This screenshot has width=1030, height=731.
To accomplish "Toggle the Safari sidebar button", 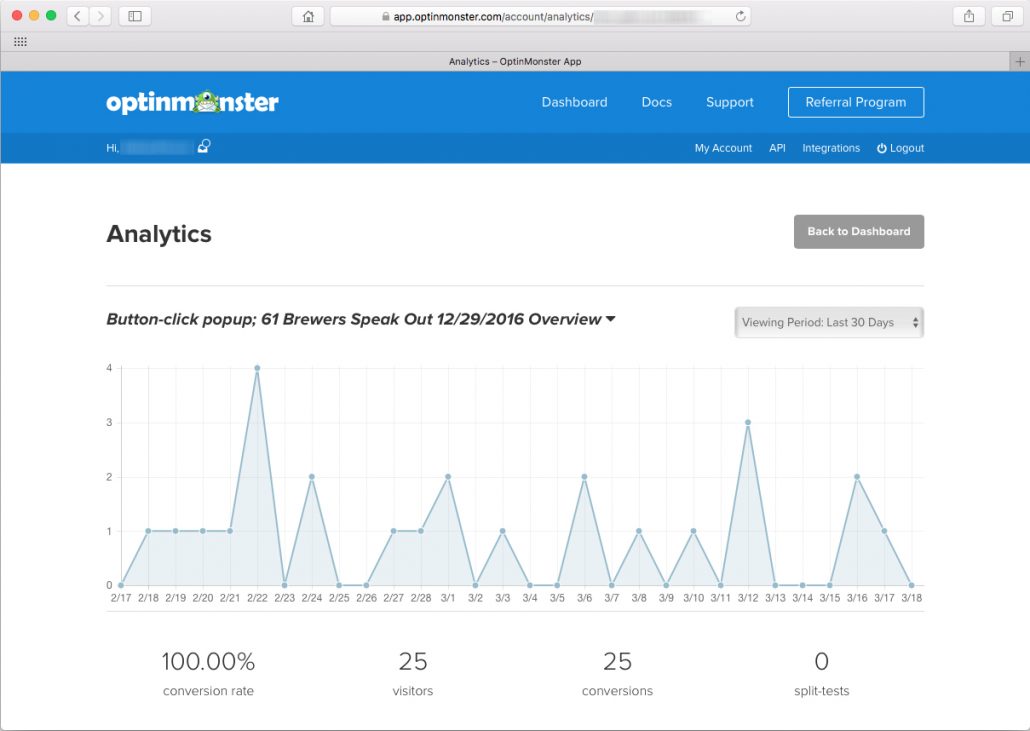I will pos(135,16).
